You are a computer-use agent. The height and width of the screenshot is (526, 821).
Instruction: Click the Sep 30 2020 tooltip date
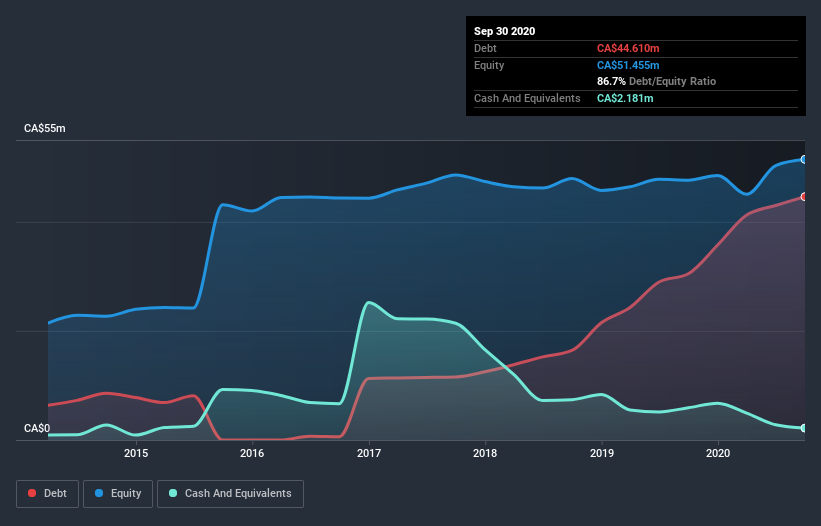click(504, 31)
